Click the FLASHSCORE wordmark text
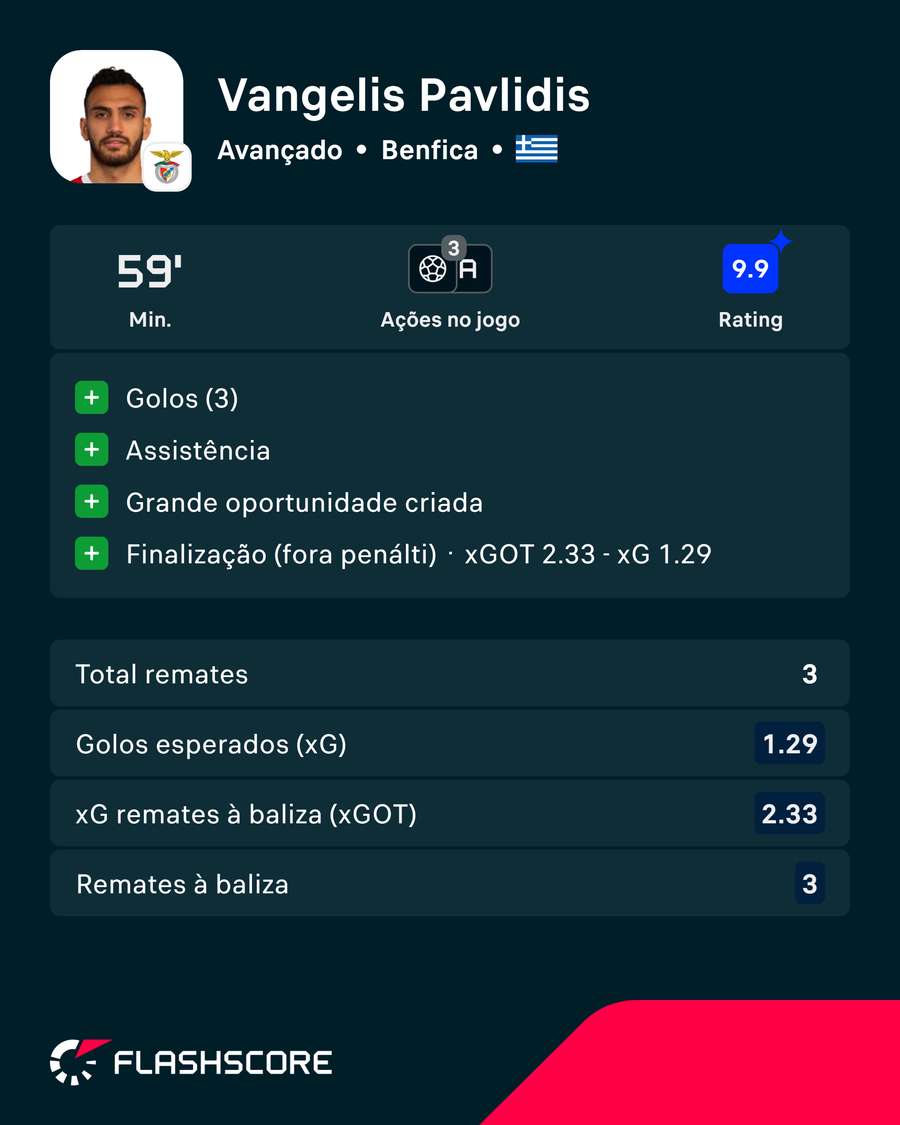 coord(223,1063)
